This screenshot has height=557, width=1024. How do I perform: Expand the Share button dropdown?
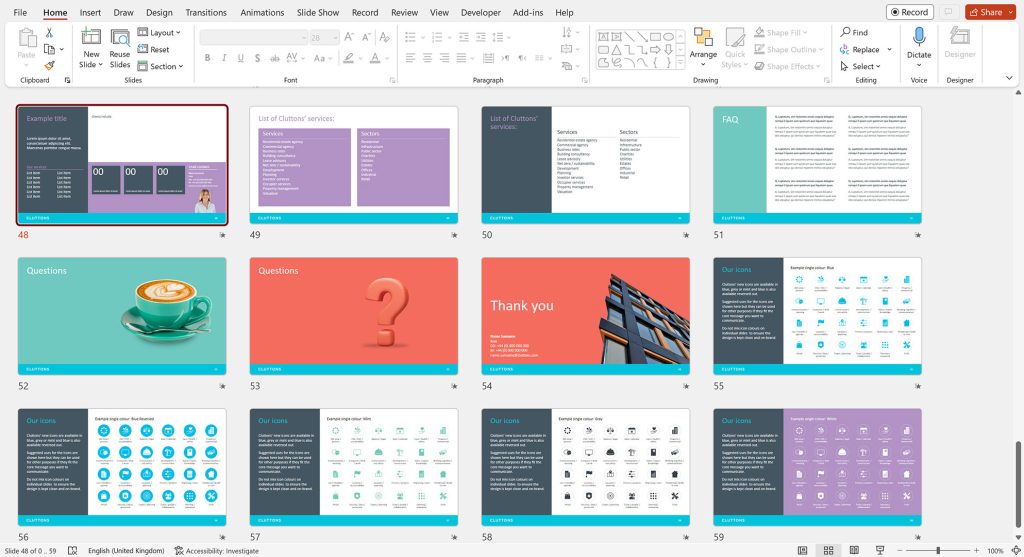(1010, 12)
